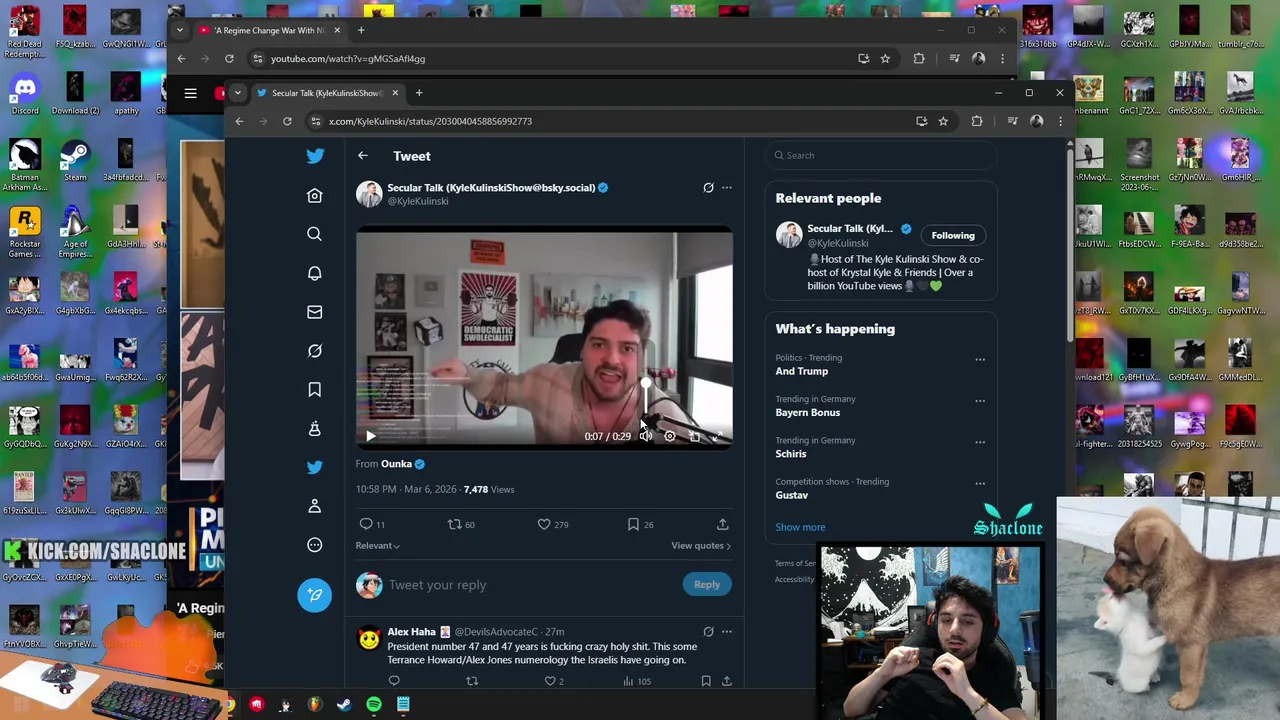Open Notifications bell in the sidebar
The width and height of the screenshot is (1280, 720).
click(x=314, y=273)
